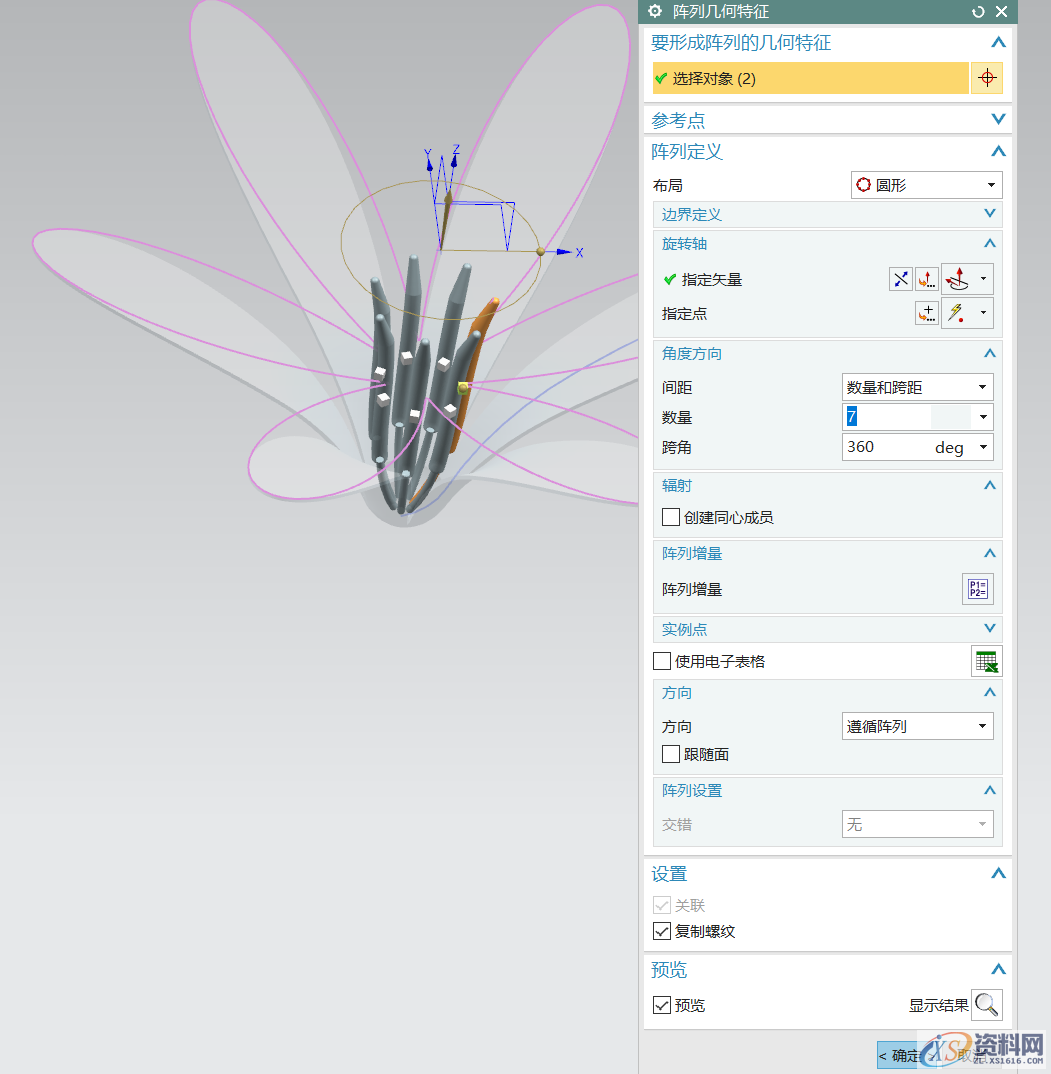Viewport: 1051px width, 1074px height.
Task: Toggle the 跟随面 checkbox
Action: (671, 754)
